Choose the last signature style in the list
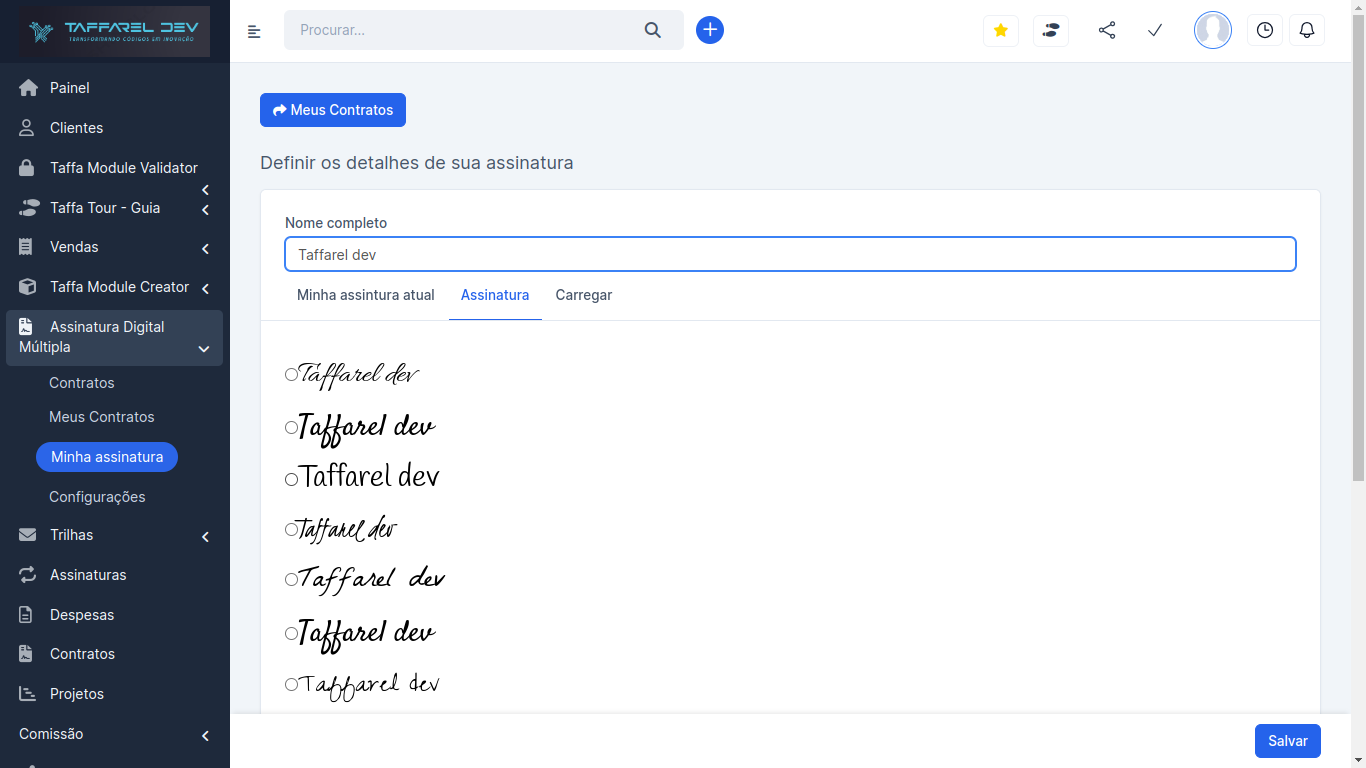Image resolution: width=1366 pixels, height=768 pixels. click(291, 686)
